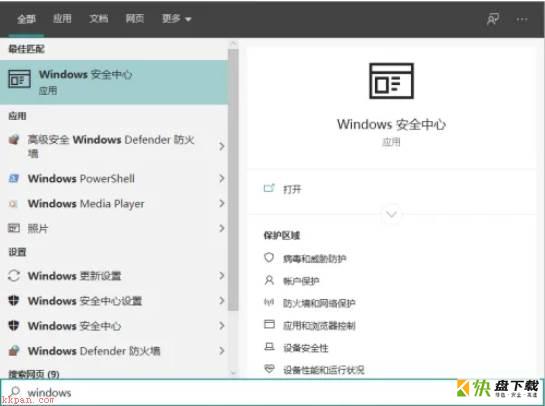Open the best match Windows 安全中心 result
The height and width of the screenshot is (406, 545).
114,82
